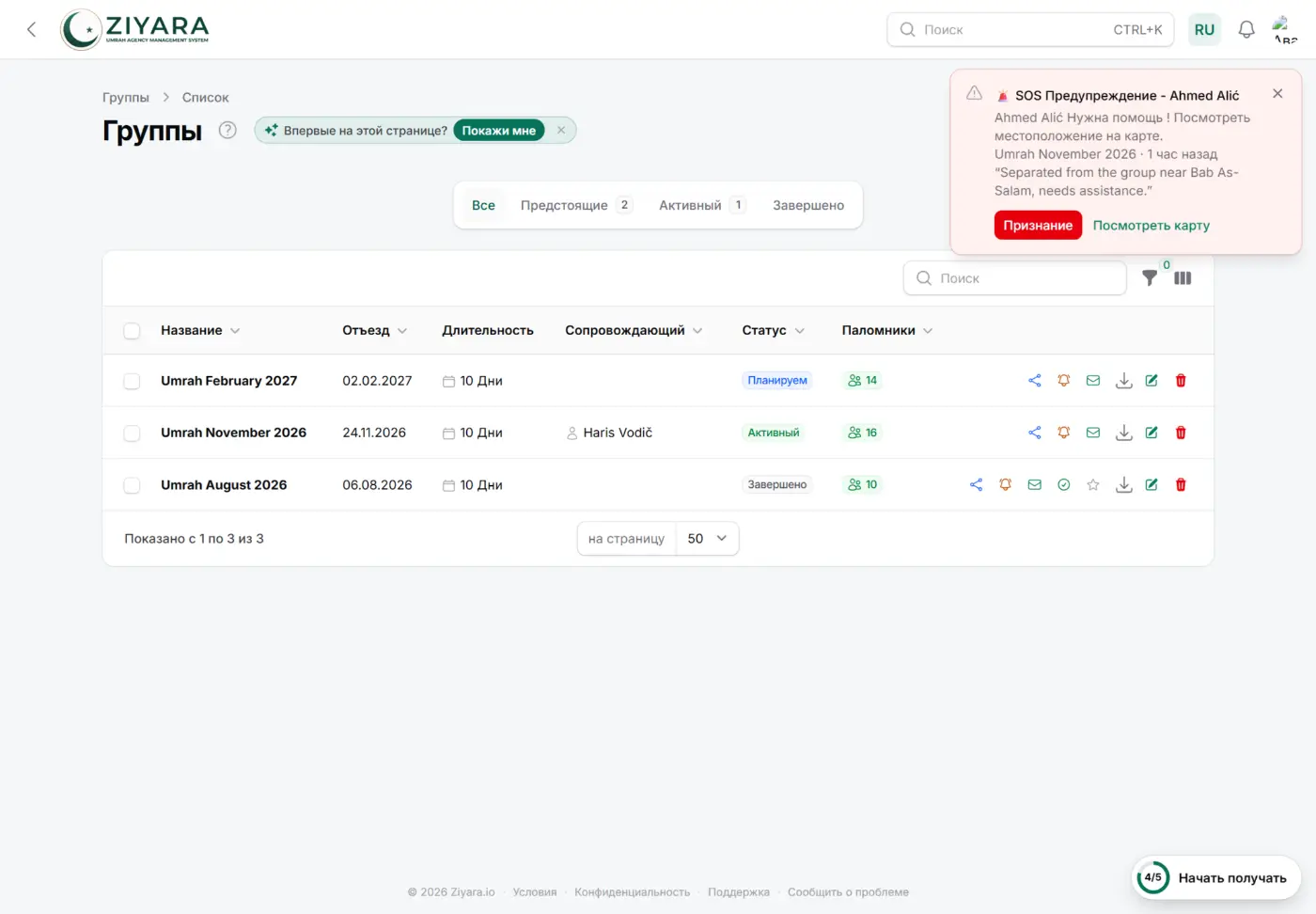Dismiss the first-time-on-page hint

click(561, 130)
